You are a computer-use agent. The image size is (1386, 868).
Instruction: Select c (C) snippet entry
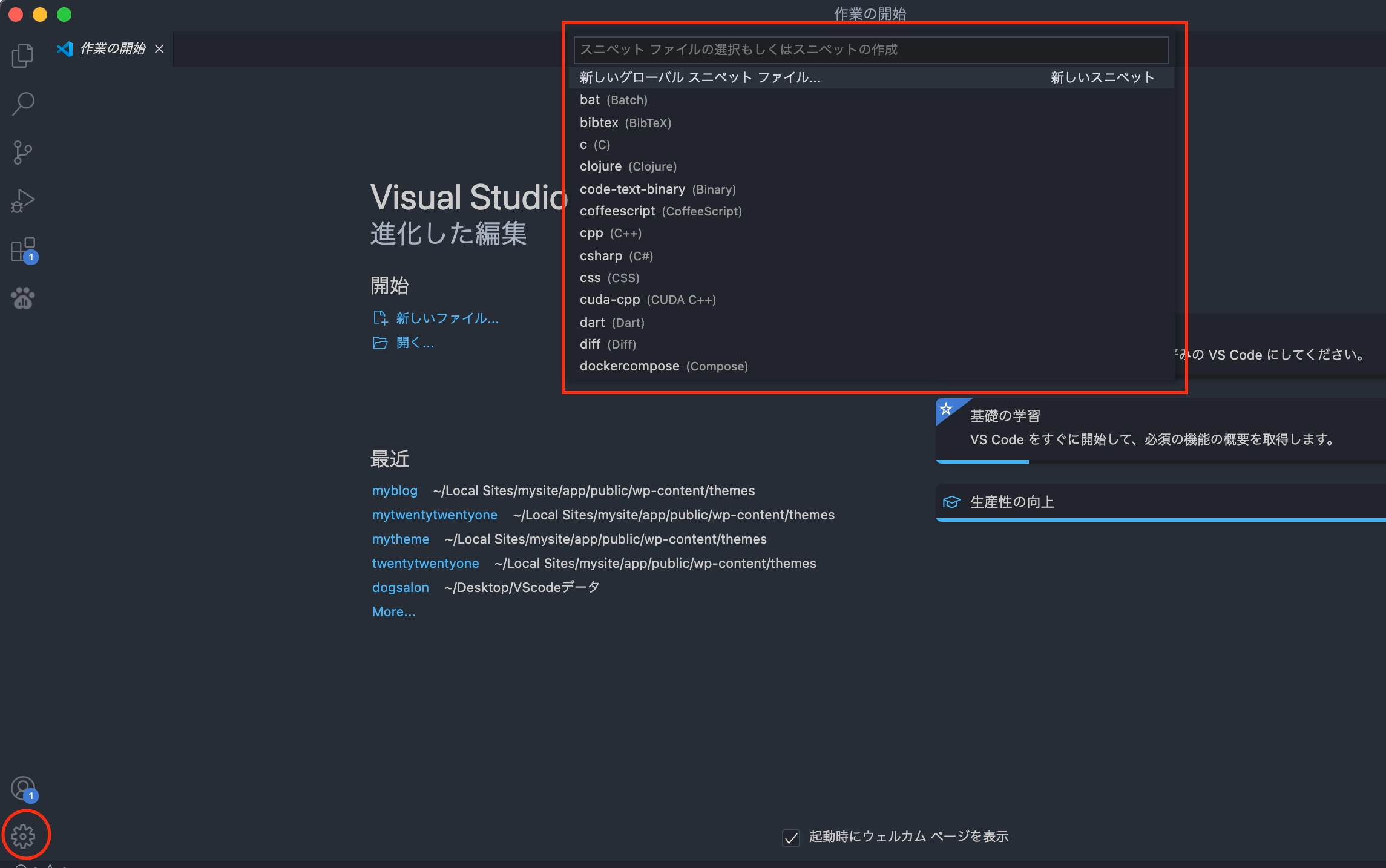pos(871,145)
